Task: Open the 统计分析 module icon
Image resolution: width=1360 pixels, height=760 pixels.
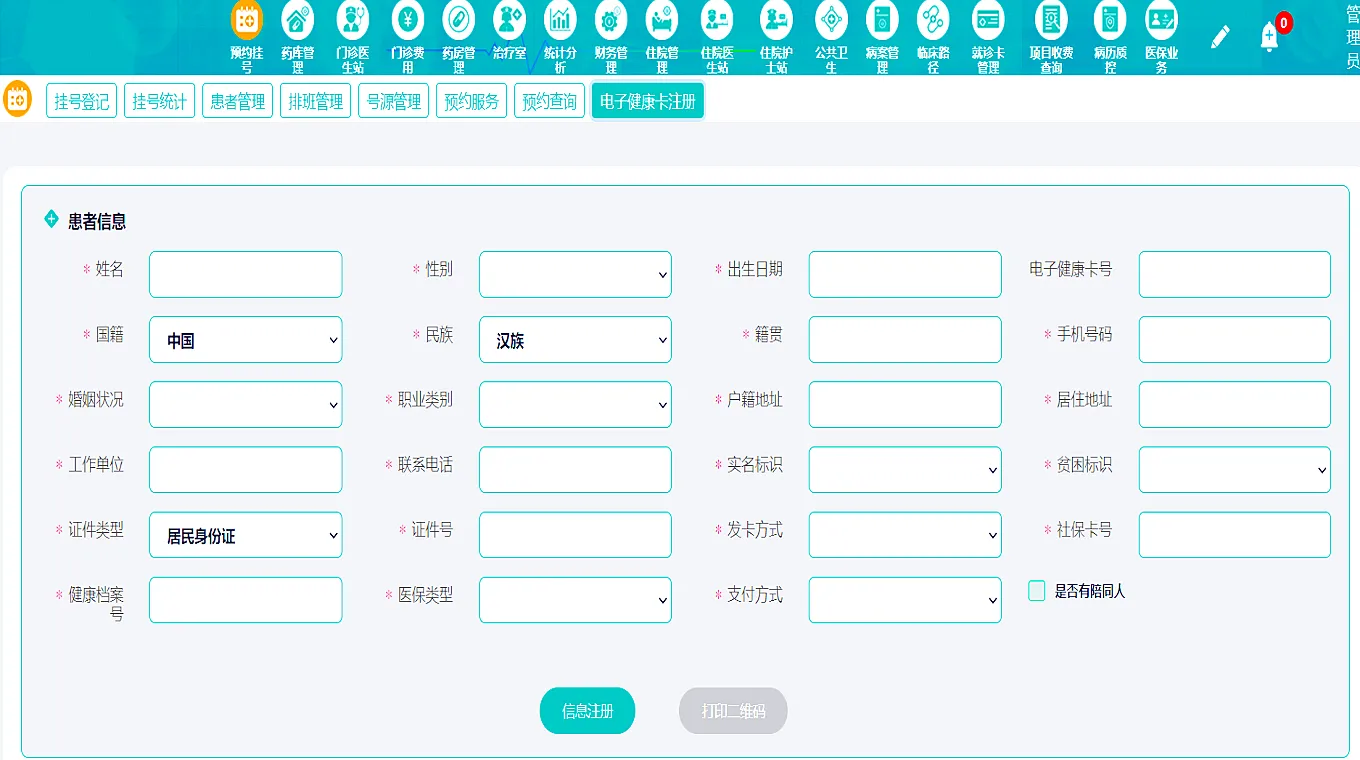Action: pos(560,20)
